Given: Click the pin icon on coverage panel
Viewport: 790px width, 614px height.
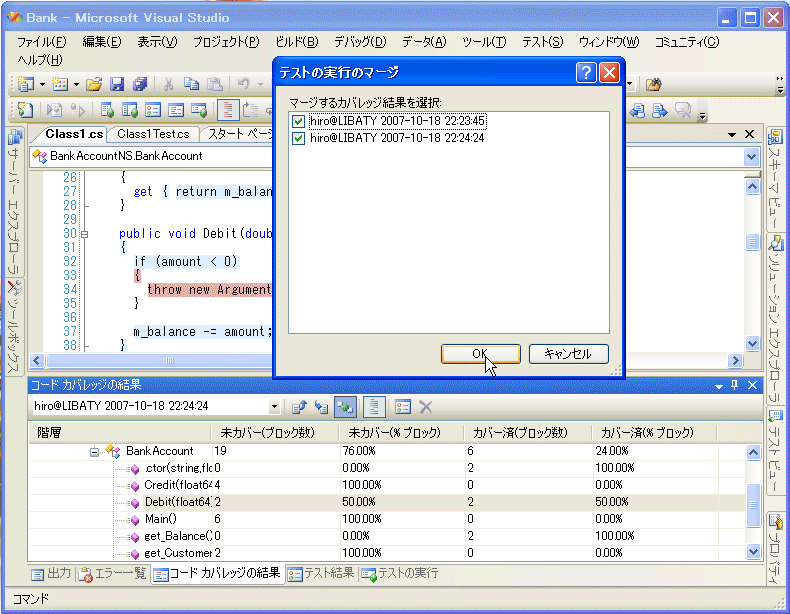Looking at the screenshot, I should coord(735,385).
